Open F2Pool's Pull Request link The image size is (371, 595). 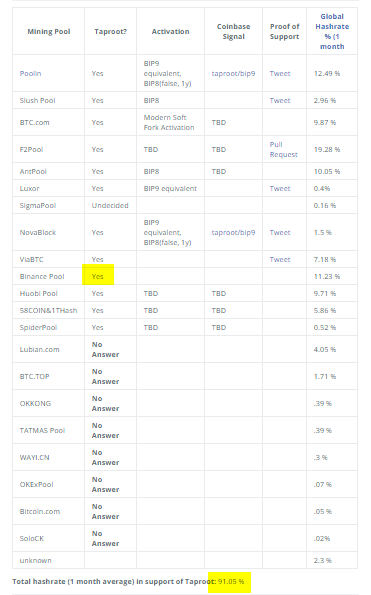(x=283, y=150)
